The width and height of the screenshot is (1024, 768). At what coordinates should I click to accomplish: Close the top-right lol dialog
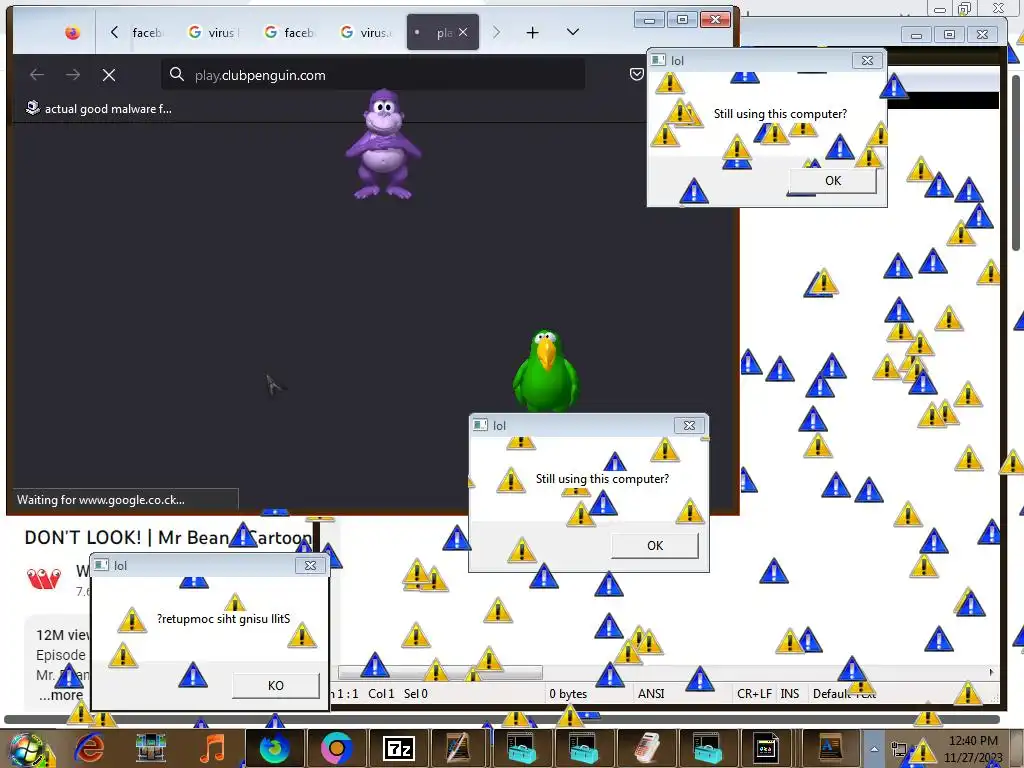867,61
